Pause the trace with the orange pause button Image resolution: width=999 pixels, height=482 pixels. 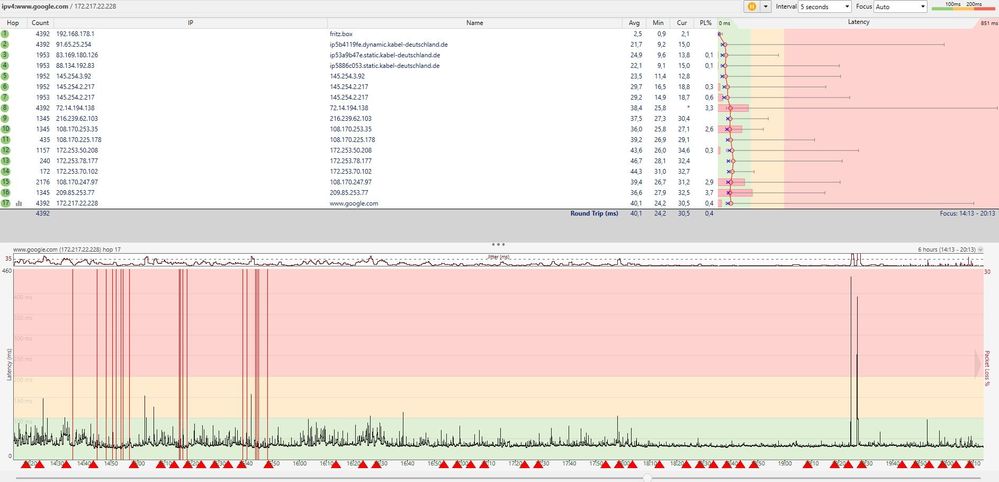752,6
